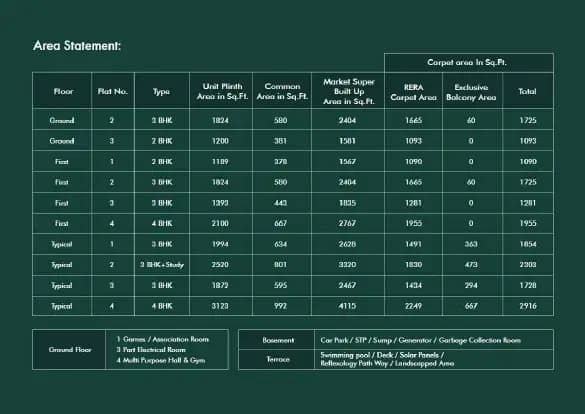Screen dimensions: 585x414
Task: Click common area value 801
Action: (x=281, y=265)
